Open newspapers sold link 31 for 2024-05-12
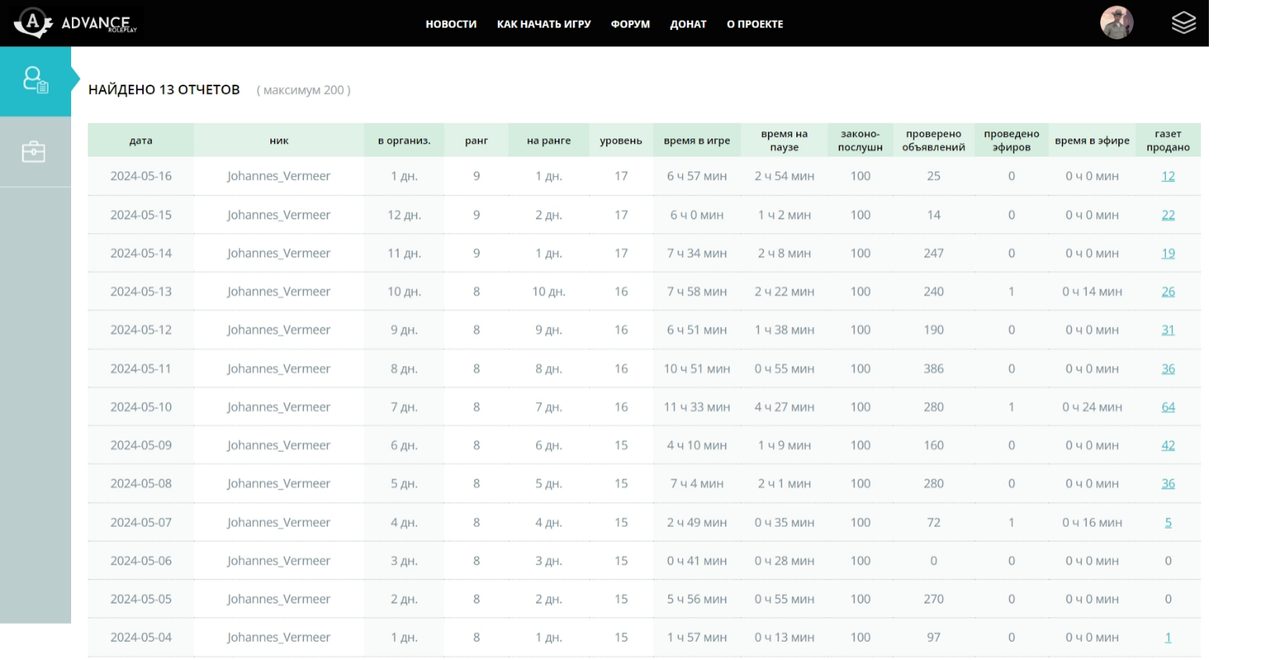This screenshot has height=660, width=1280. [1168, 330]
